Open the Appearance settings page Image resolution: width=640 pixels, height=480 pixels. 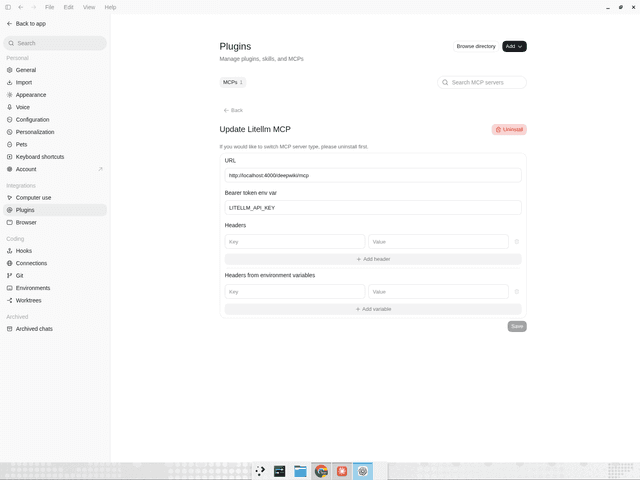[55, 95]
